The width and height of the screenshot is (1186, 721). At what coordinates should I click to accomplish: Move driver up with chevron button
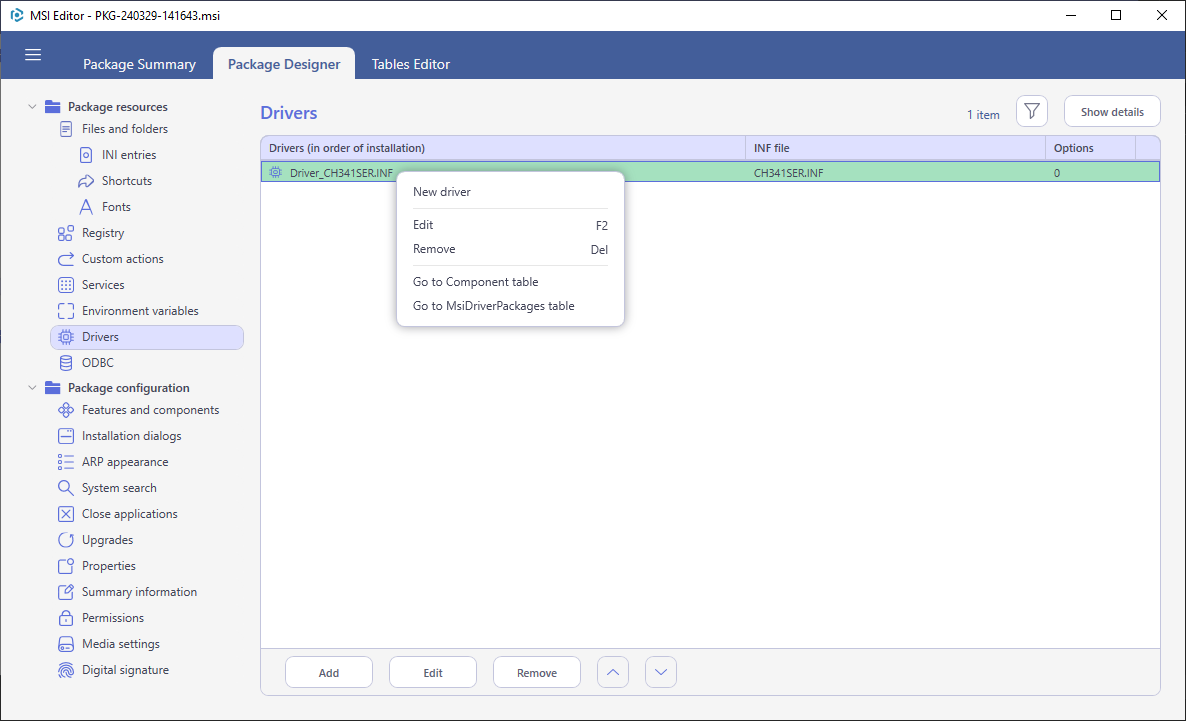click(613, 672)
